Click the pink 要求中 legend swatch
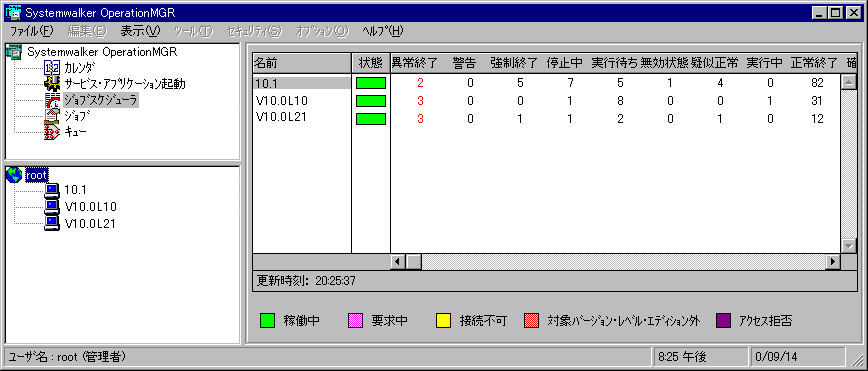Screen dimensions: 868x371 click(x=355, y=321)
